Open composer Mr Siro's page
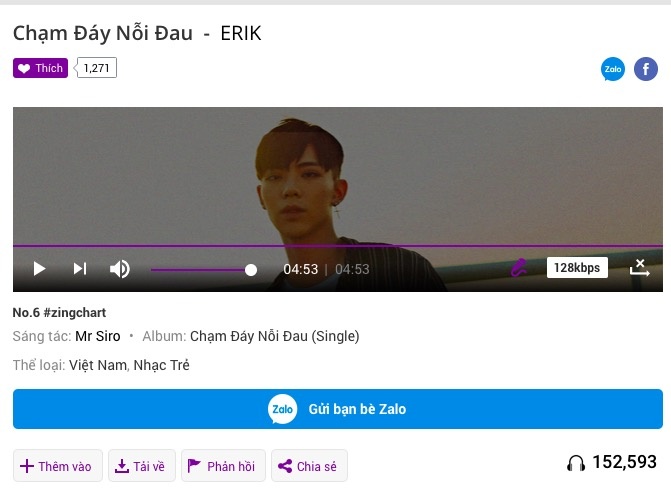This screenshot has height=488, width=671. point(98,336)
